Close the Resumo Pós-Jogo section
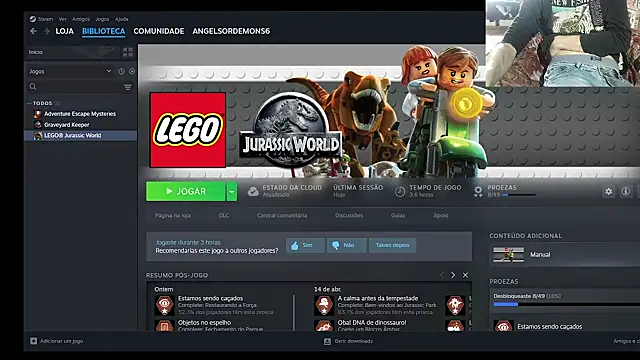This screenshot has height=360, width=640. tap(465, 275)
